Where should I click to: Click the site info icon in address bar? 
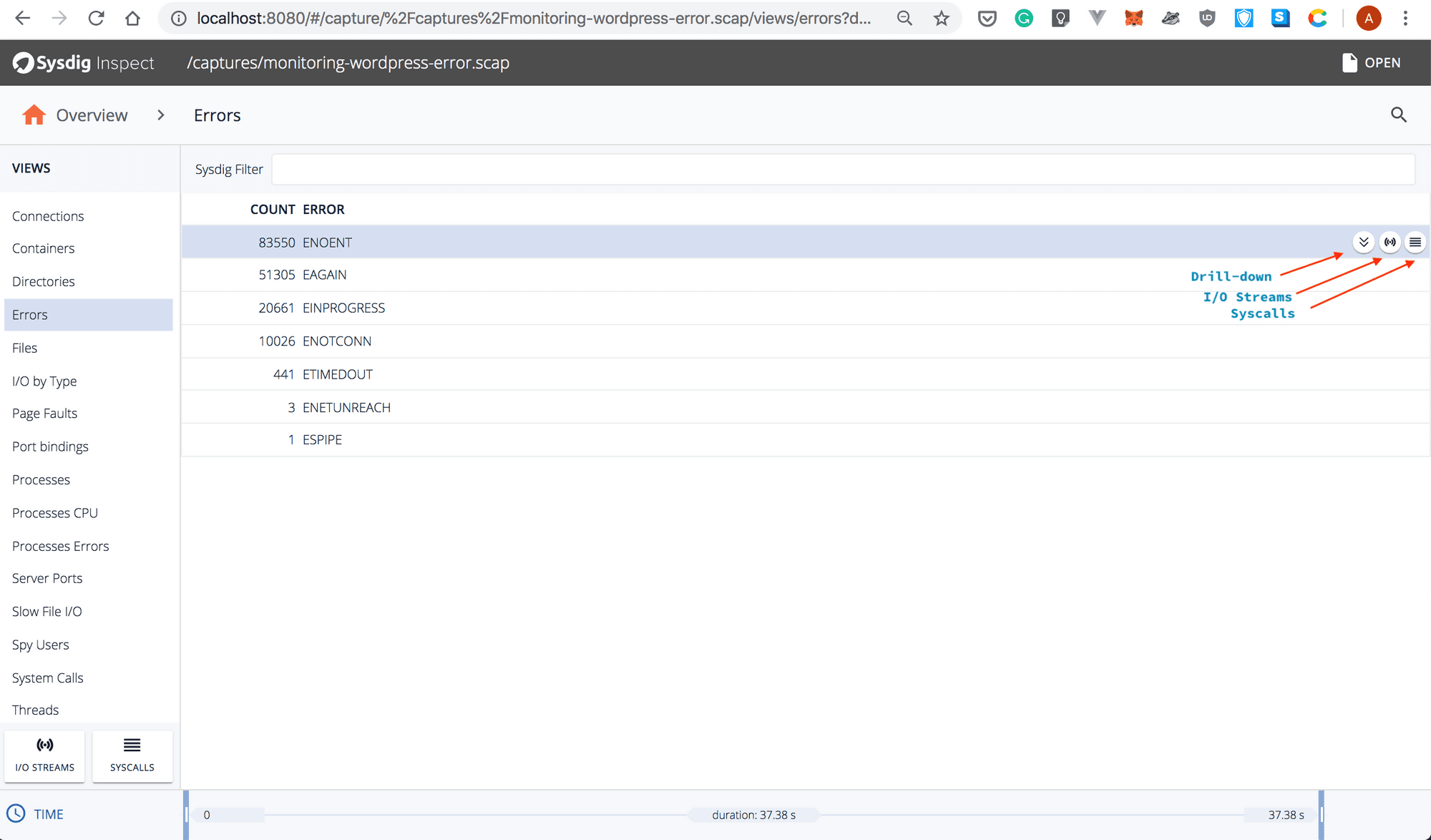pyautogui.click(x=179, y=19)
